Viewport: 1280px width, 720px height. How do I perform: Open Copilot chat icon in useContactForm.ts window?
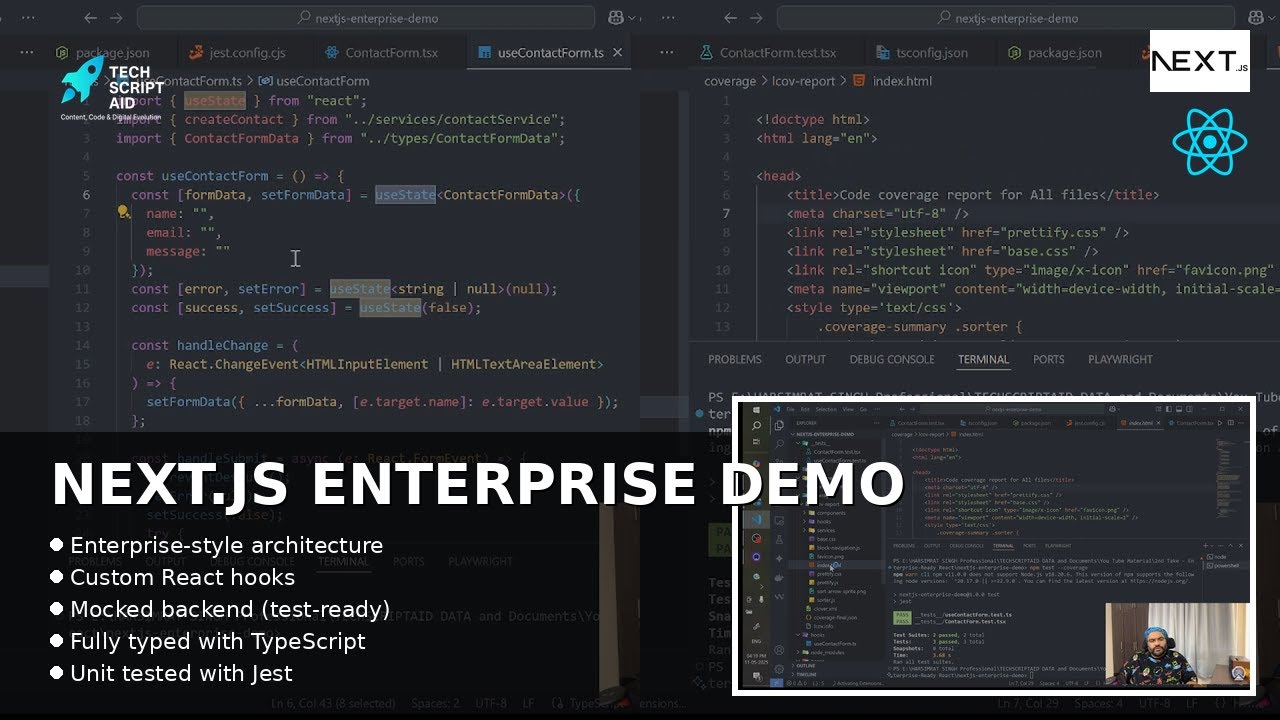(x=617, y=18)
